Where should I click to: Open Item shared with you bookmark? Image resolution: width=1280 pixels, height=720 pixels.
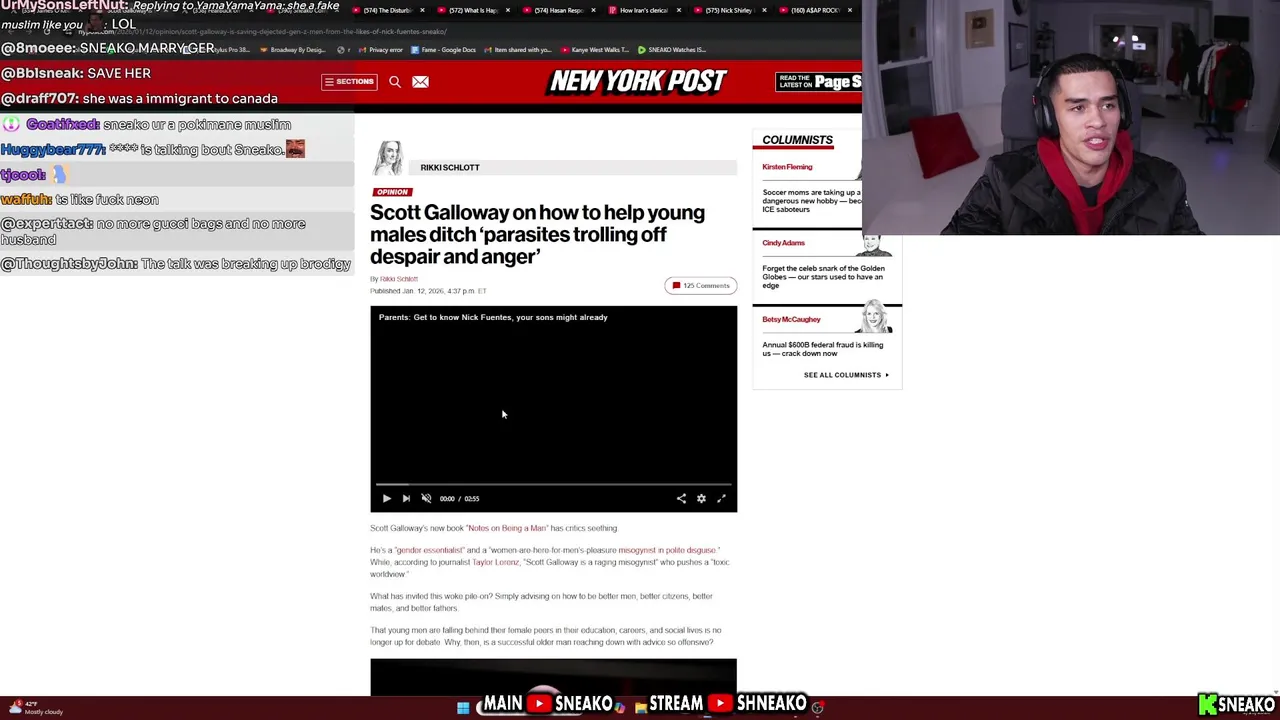pyautogui.click(x=518, y=50)
